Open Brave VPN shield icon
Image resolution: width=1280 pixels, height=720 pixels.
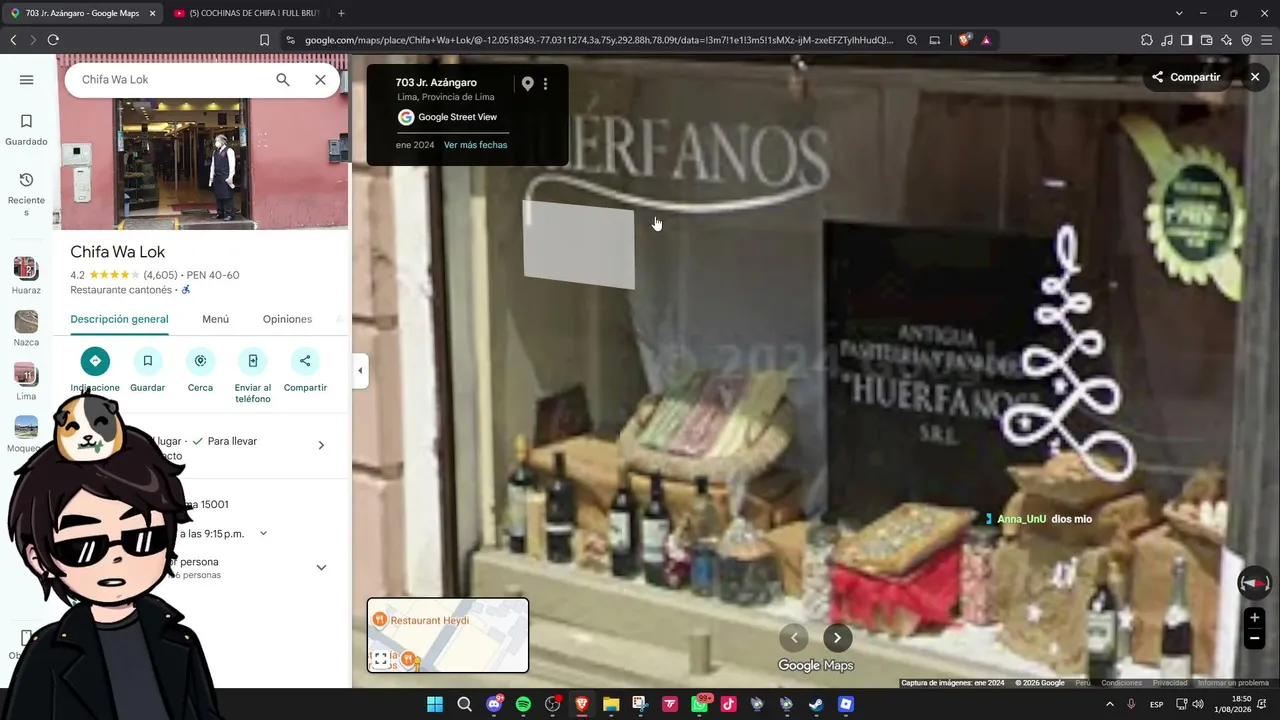pyautogui.click(x=1246, y=40)
